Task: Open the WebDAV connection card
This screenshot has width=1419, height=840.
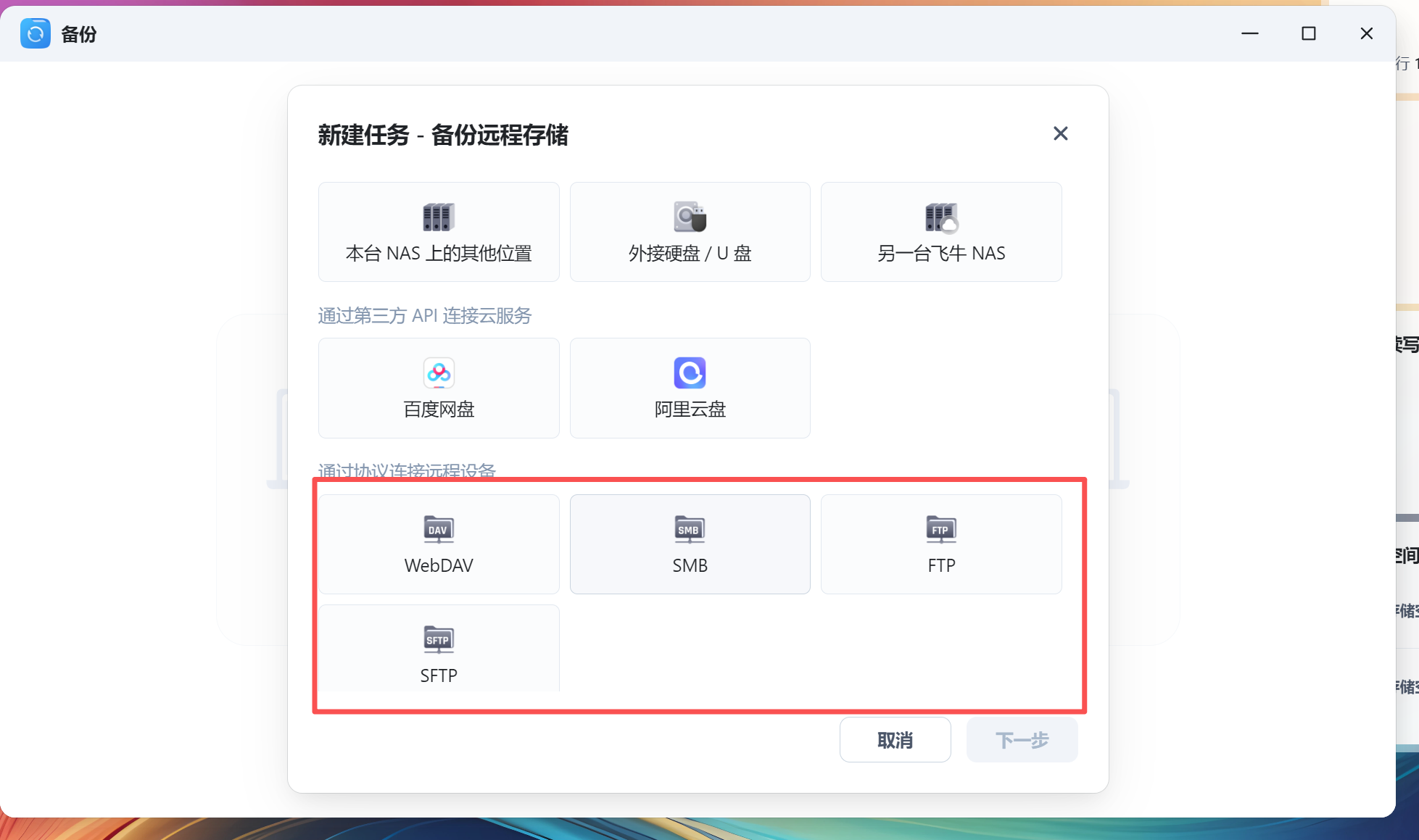Action: (x=438, y=544)
